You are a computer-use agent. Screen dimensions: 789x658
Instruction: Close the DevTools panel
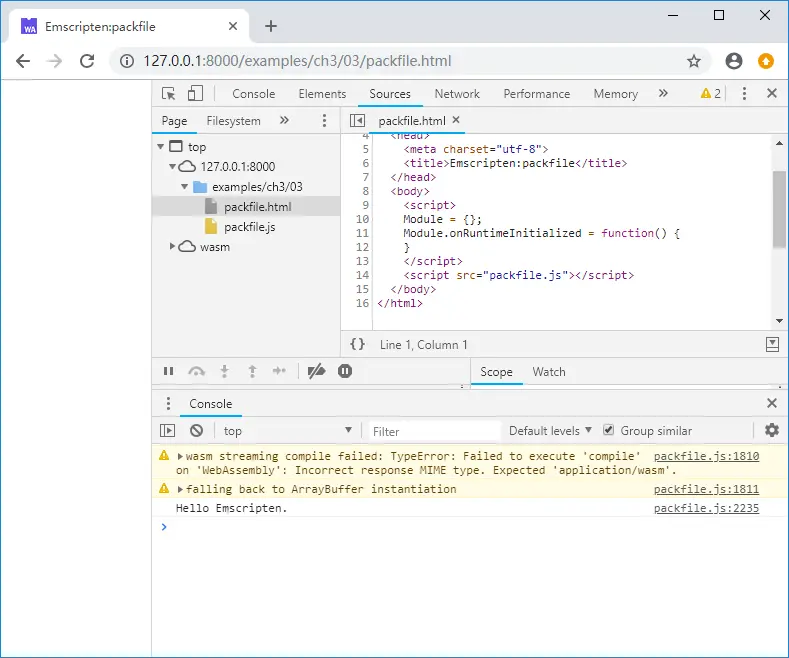point(772,93)
